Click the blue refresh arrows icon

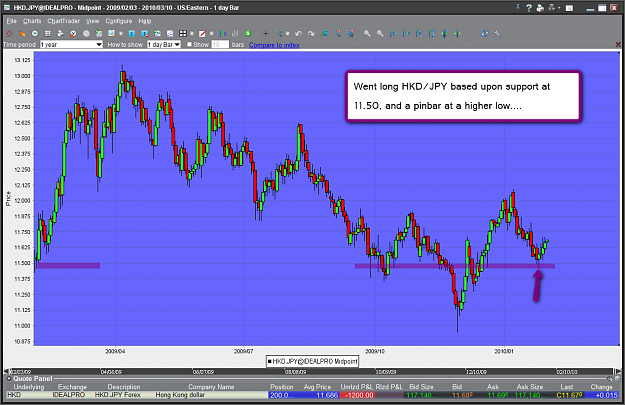coord(485,34)
